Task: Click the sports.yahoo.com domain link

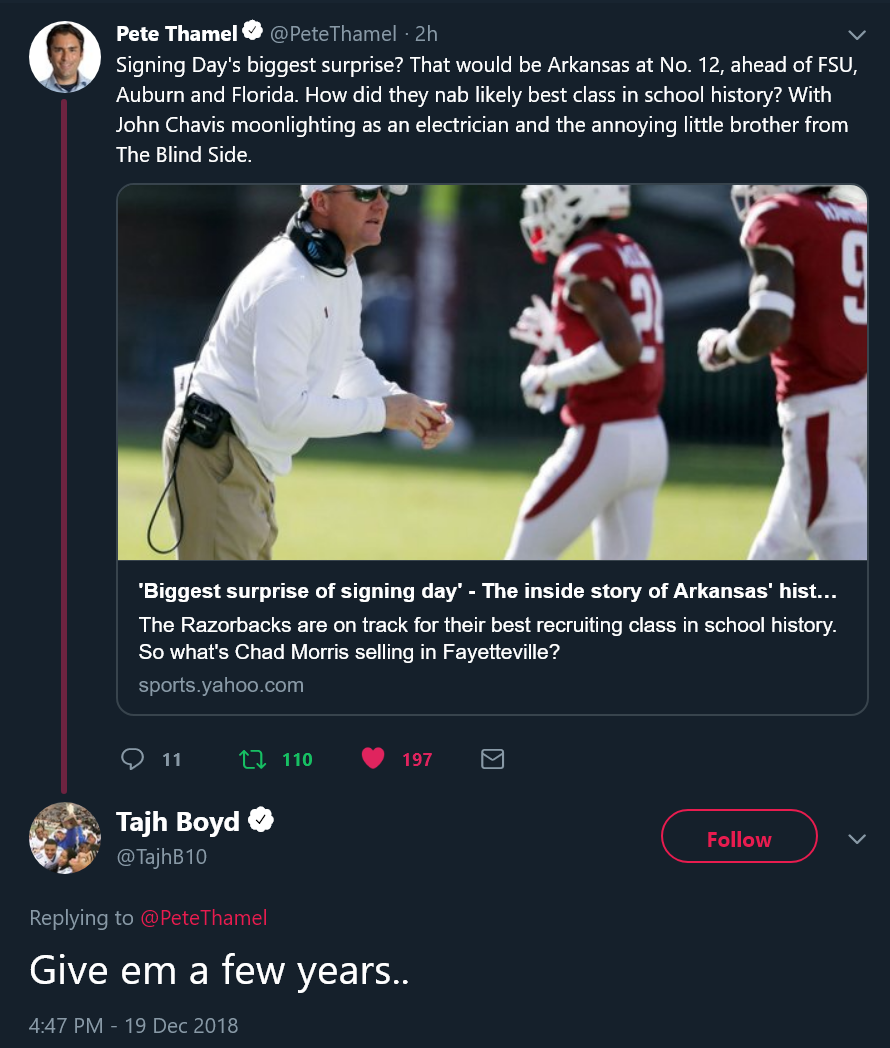Action: tap(221, 685)
